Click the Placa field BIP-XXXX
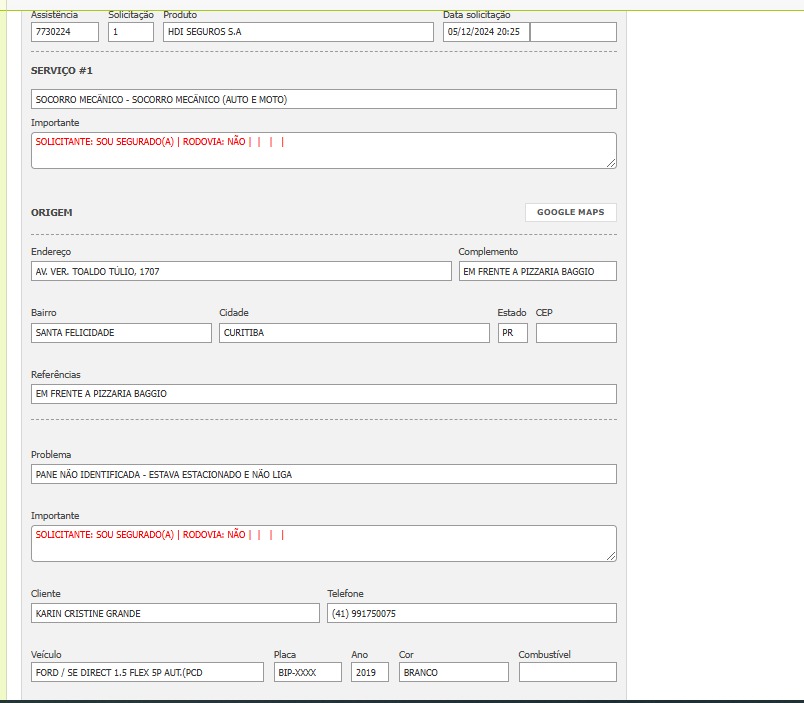804x703 pixels. pyautogui.click(x=308, y=672)
